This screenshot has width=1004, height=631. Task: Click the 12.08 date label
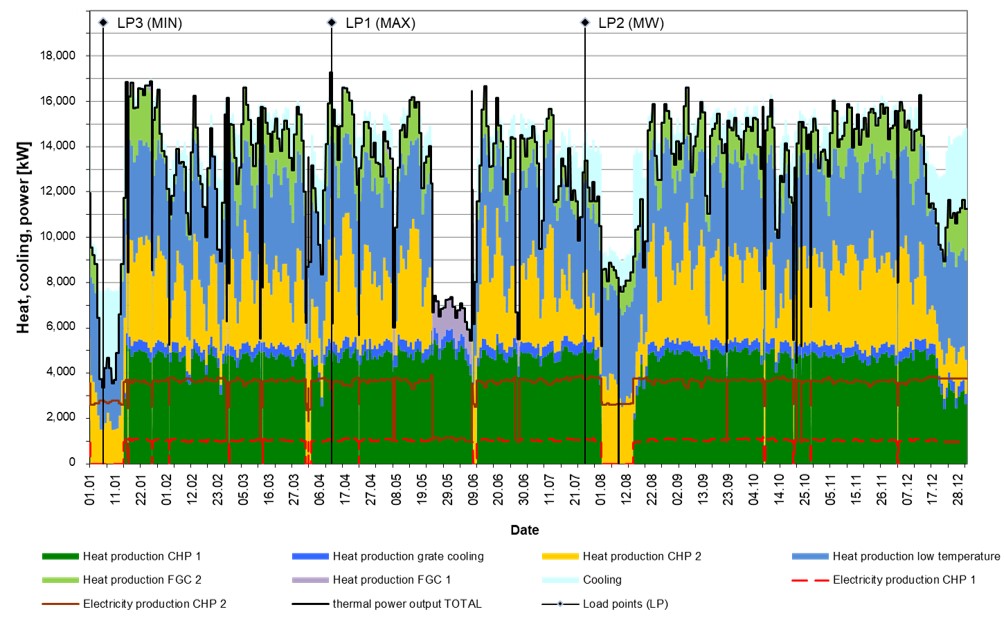(x=626, y=489)
